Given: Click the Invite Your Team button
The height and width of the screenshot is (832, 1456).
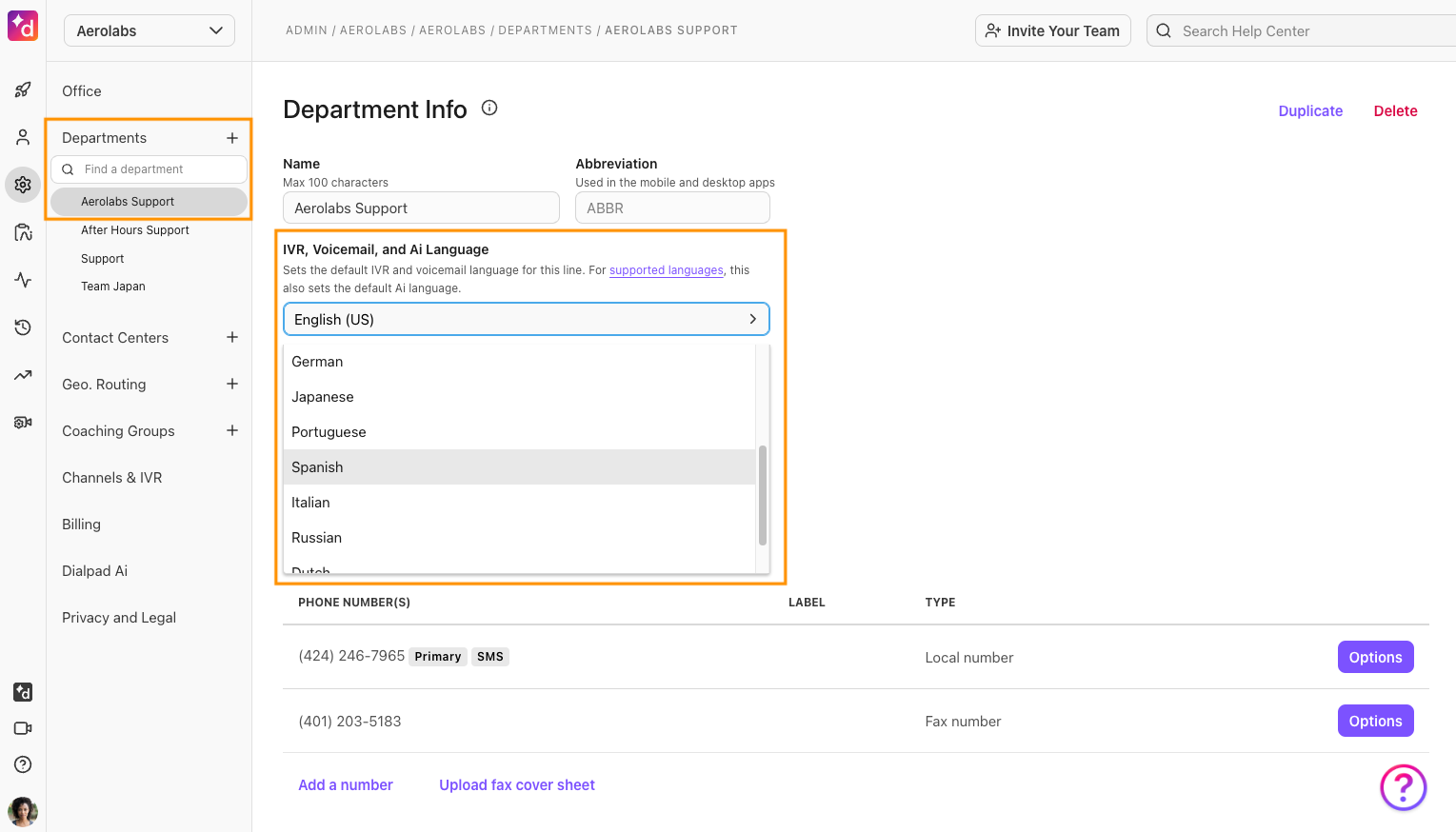Looking at the screenshot, I should click(1052, 30).
